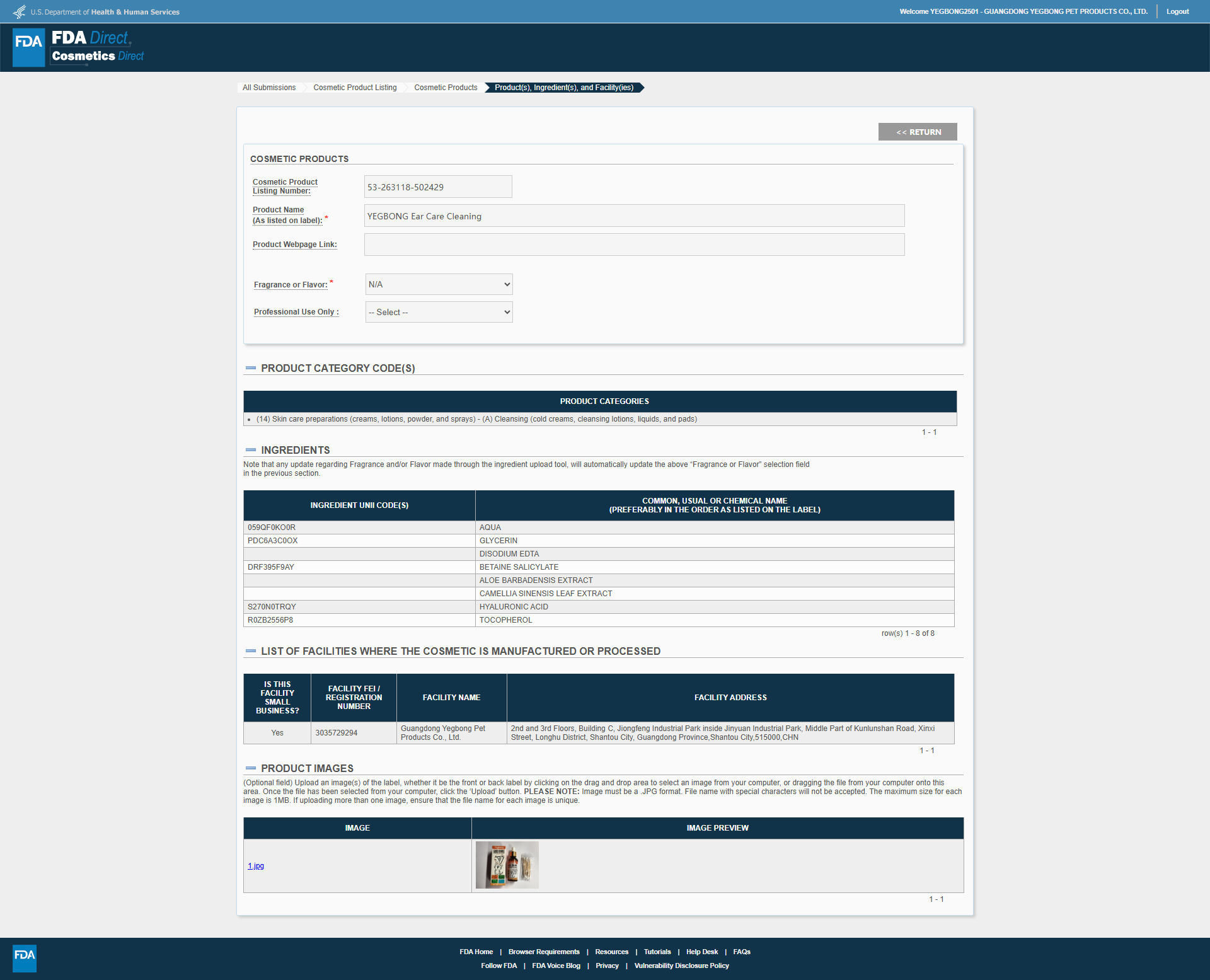1210x980 pixels.
Task: Click the ALOE BARBADENSIS EXTRACT row
Action: click(599, 580)
